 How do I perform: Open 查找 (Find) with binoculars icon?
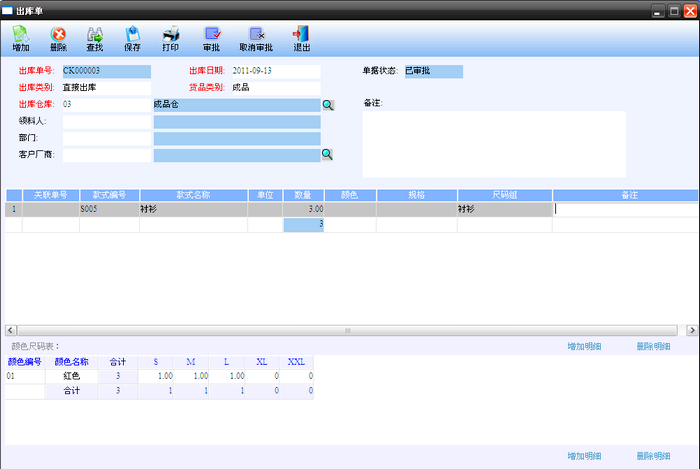[95, 37]
